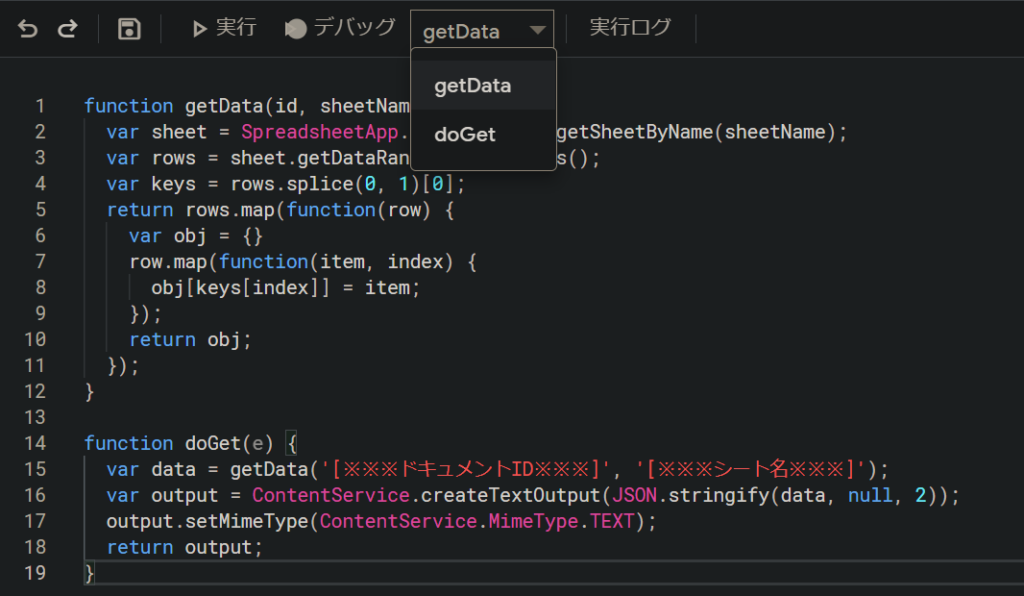This screenshot has height=596, width=1024.
Task: Save the project with the floppy disk icon
Action: pyautogui.click(x=129, y=29)
